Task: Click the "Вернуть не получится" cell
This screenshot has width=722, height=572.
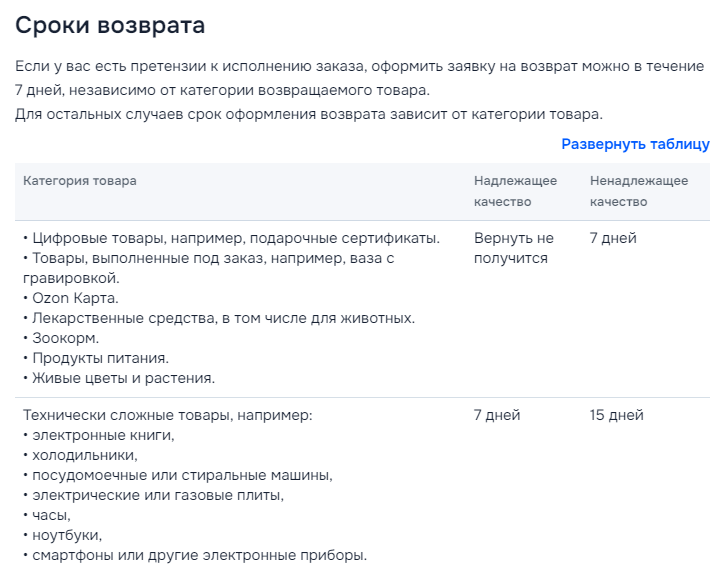Action: click(x=513, y=248)
